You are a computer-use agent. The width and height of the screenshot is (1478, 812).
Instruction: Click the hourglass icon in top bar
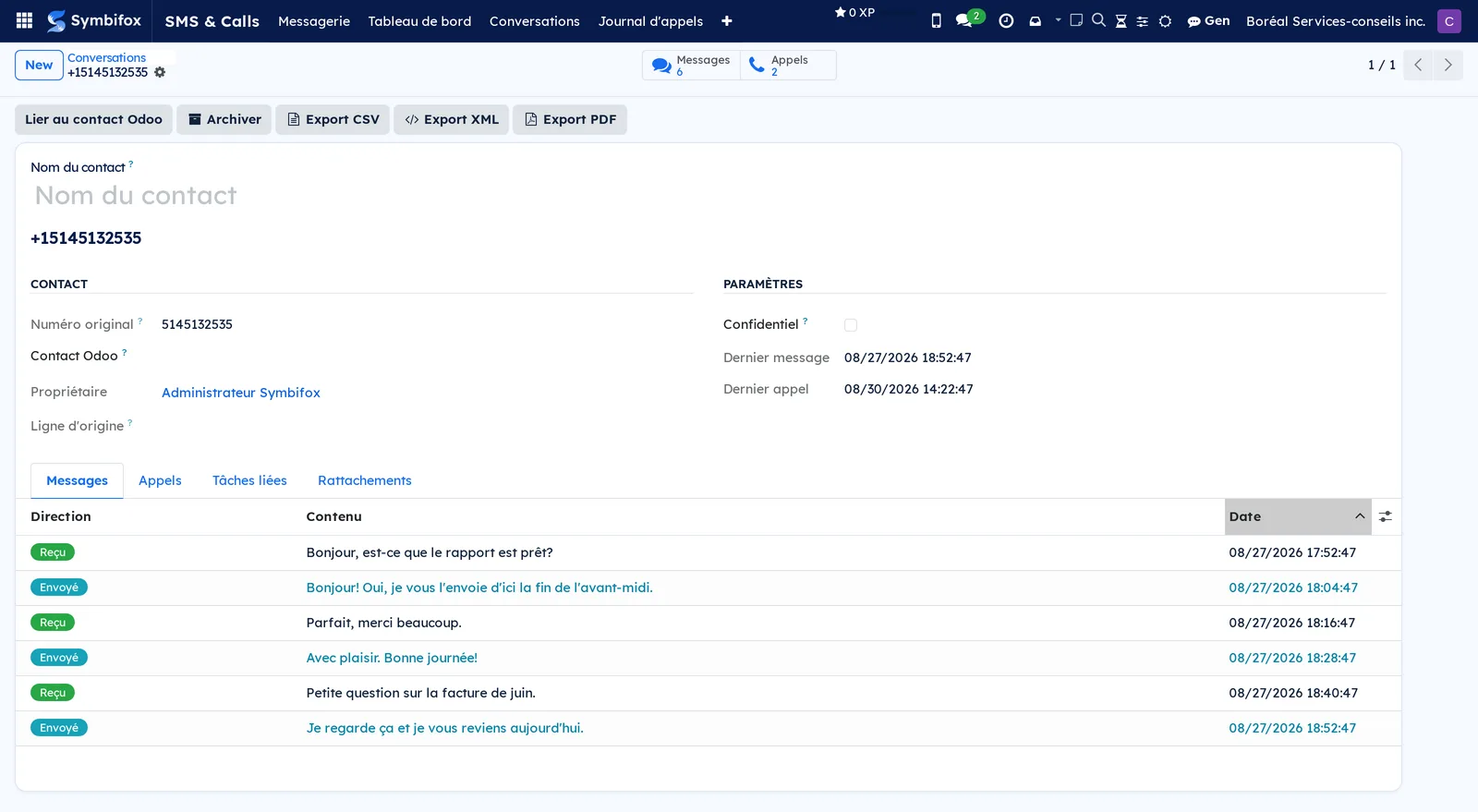[x=1121, y=20]
